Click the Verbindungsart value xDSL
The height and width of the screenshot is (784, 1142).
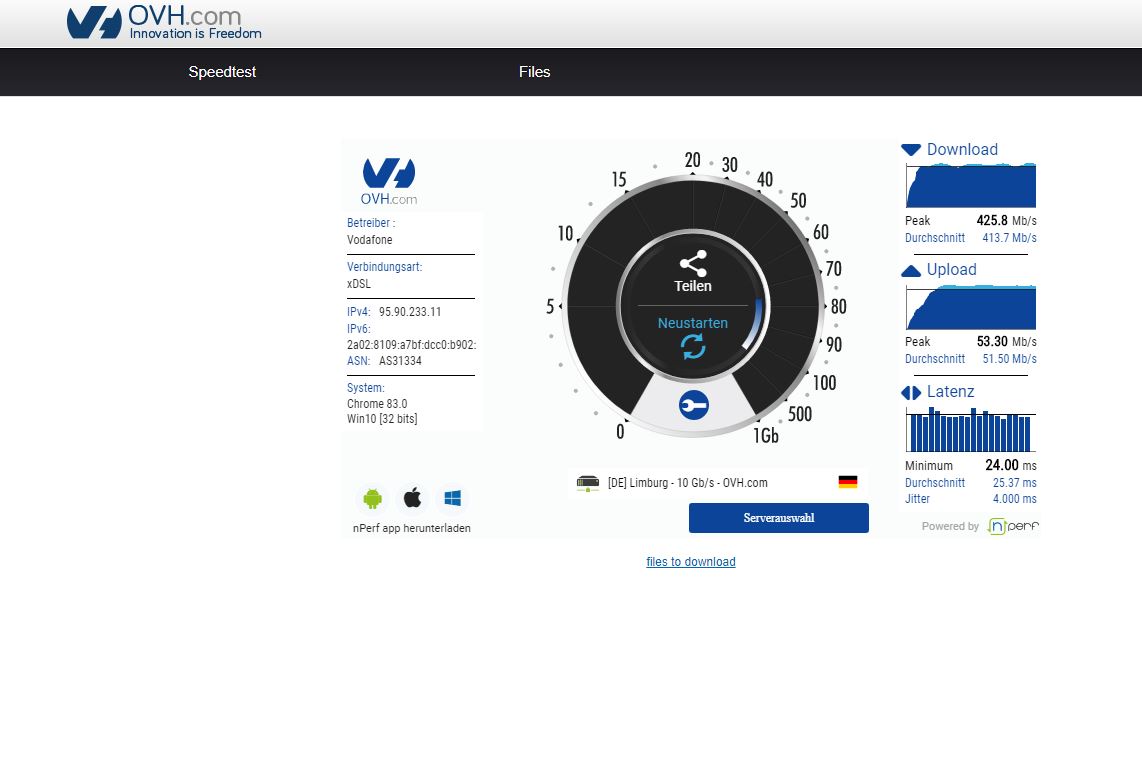[x=358, y=283]
